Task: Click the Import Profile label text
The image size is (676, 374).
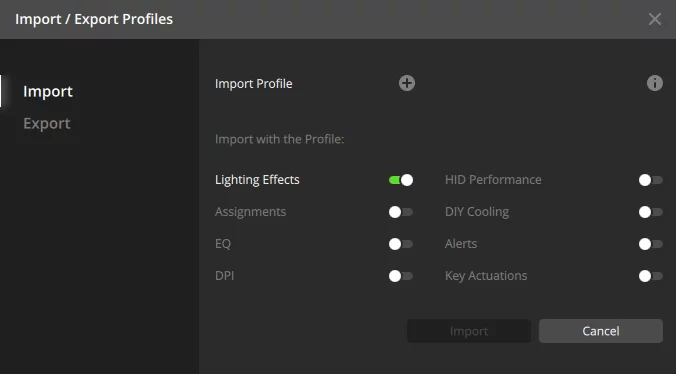Action: coord(254,84)
